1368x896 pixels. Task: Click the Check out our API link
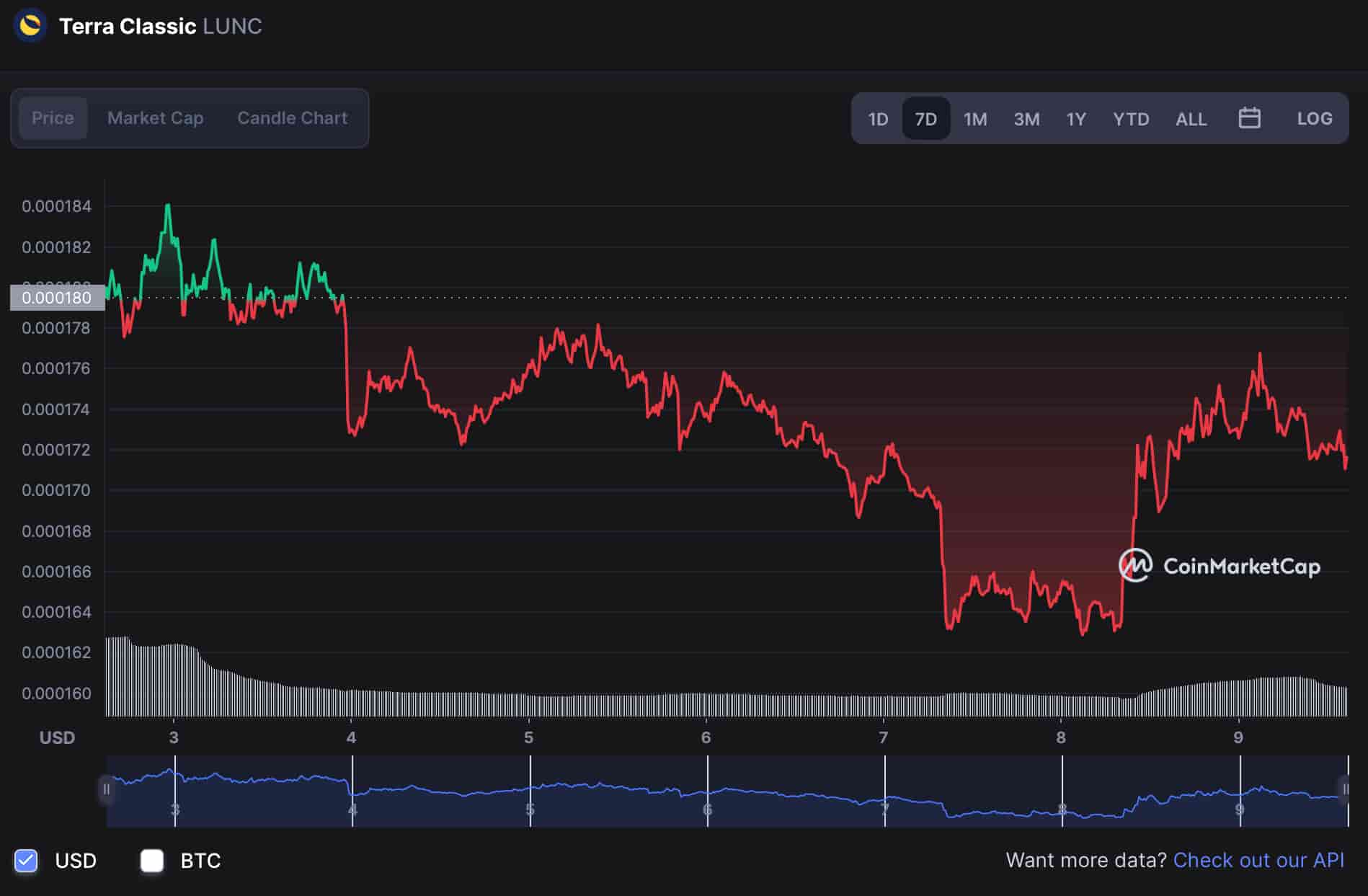tap(1260, 860)
